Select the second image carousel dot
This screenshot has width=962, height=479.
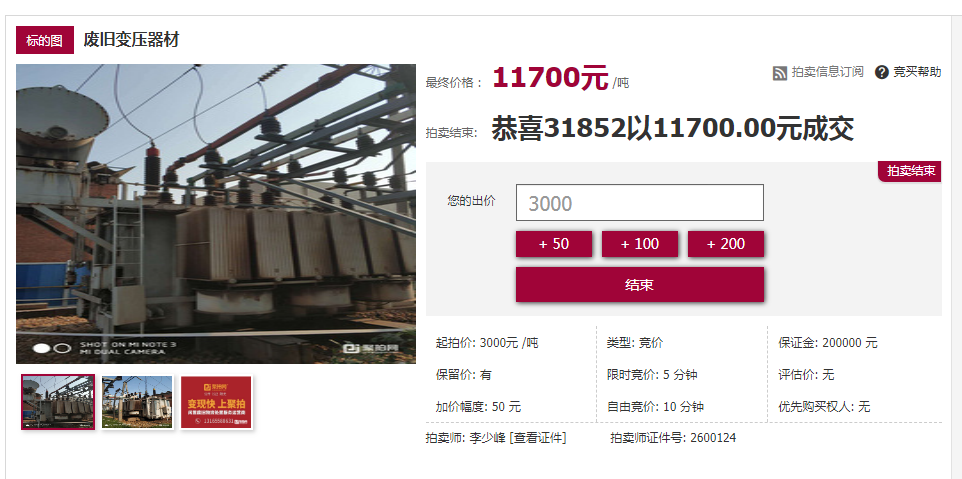coord(63,348)
